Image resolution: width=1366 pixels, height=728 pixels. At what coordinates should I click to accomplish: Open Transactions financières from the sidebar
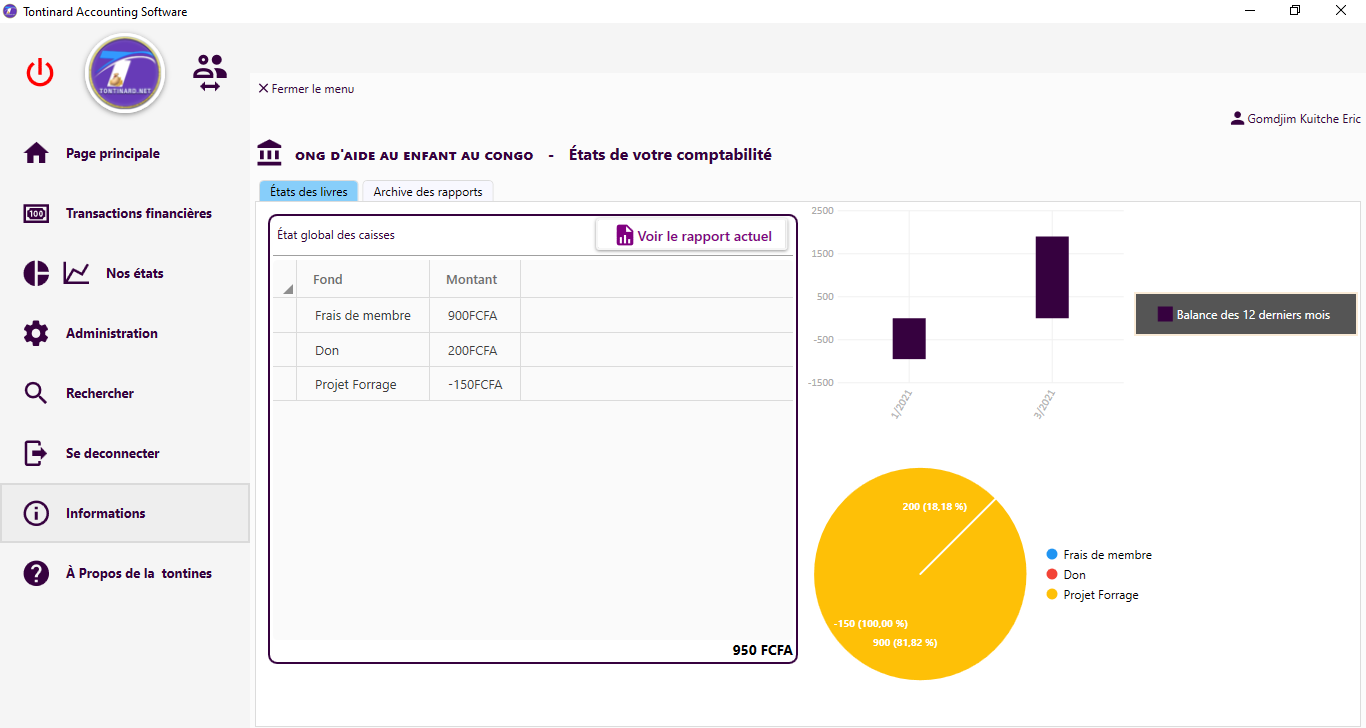(x=138, y=213)
